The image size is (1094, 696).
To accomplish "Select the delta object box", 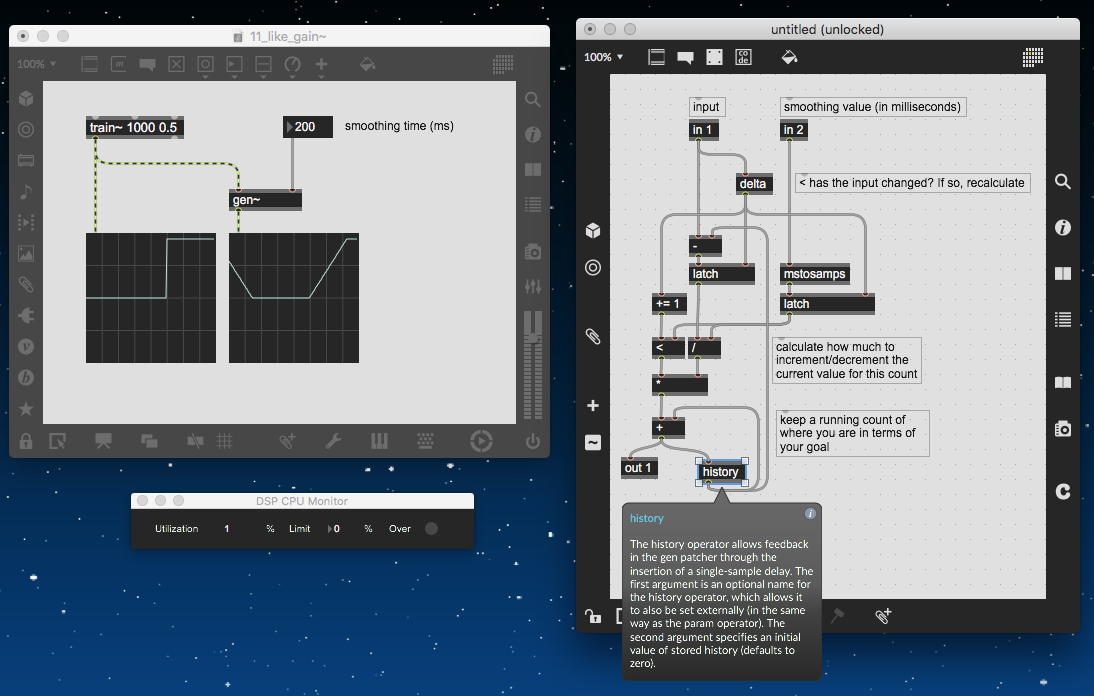I will 754,184.
